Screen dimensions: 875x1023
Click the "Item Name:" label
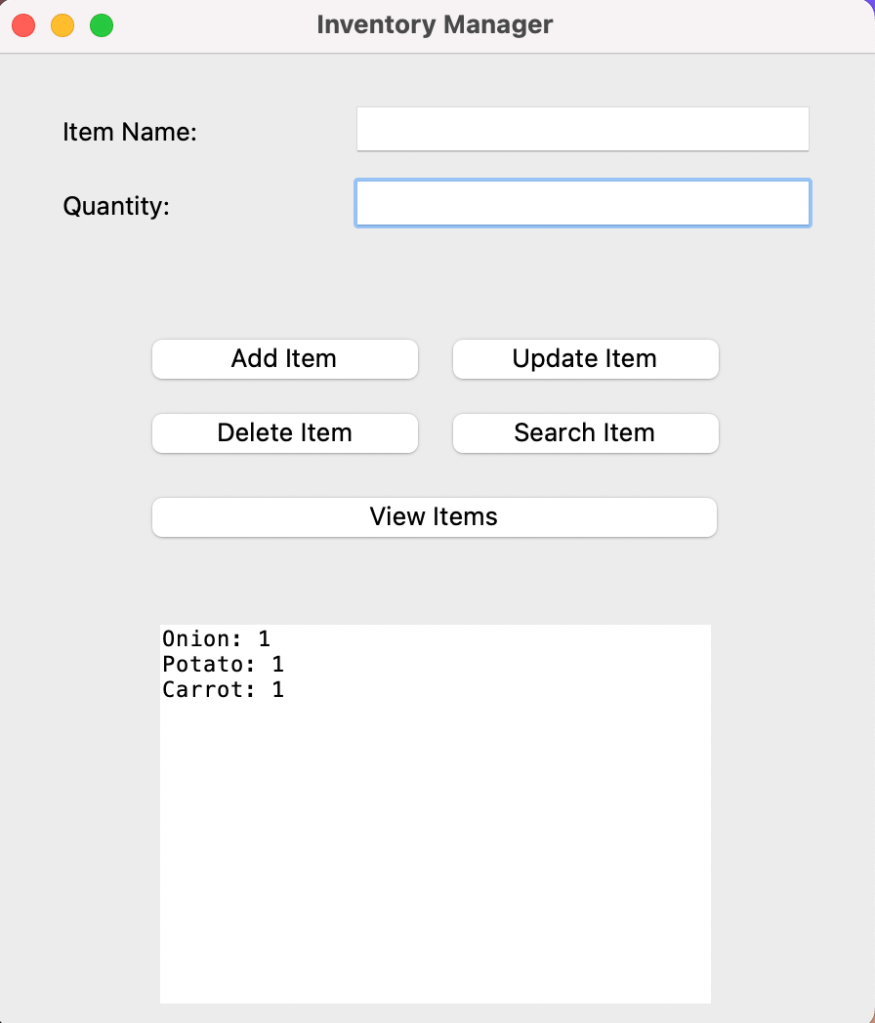pos(130,132)
